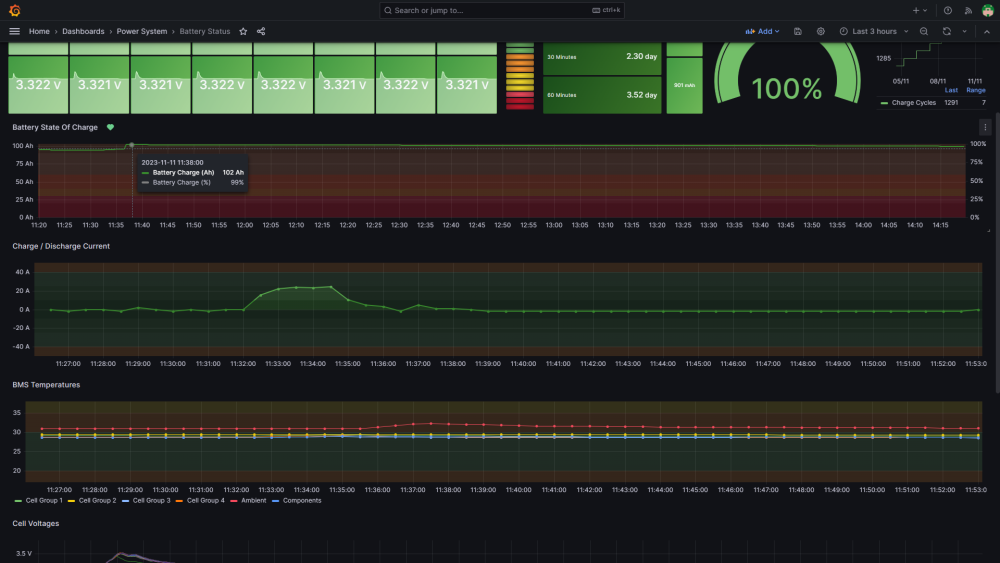Toggle the Ambient series in the legend
This screenshot has height=563, width=1000.
pos(253,500)
